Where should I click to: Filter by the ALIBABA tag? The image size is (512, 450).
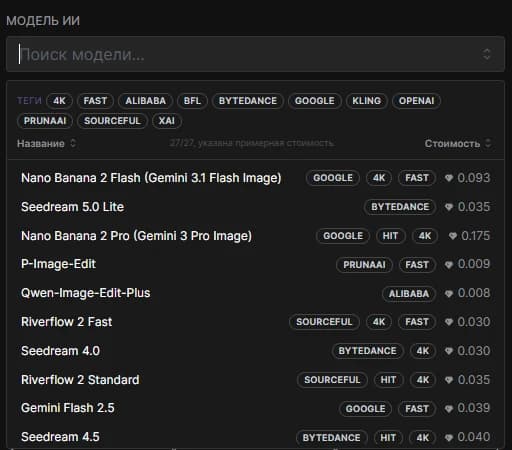(x=146, y=101)
